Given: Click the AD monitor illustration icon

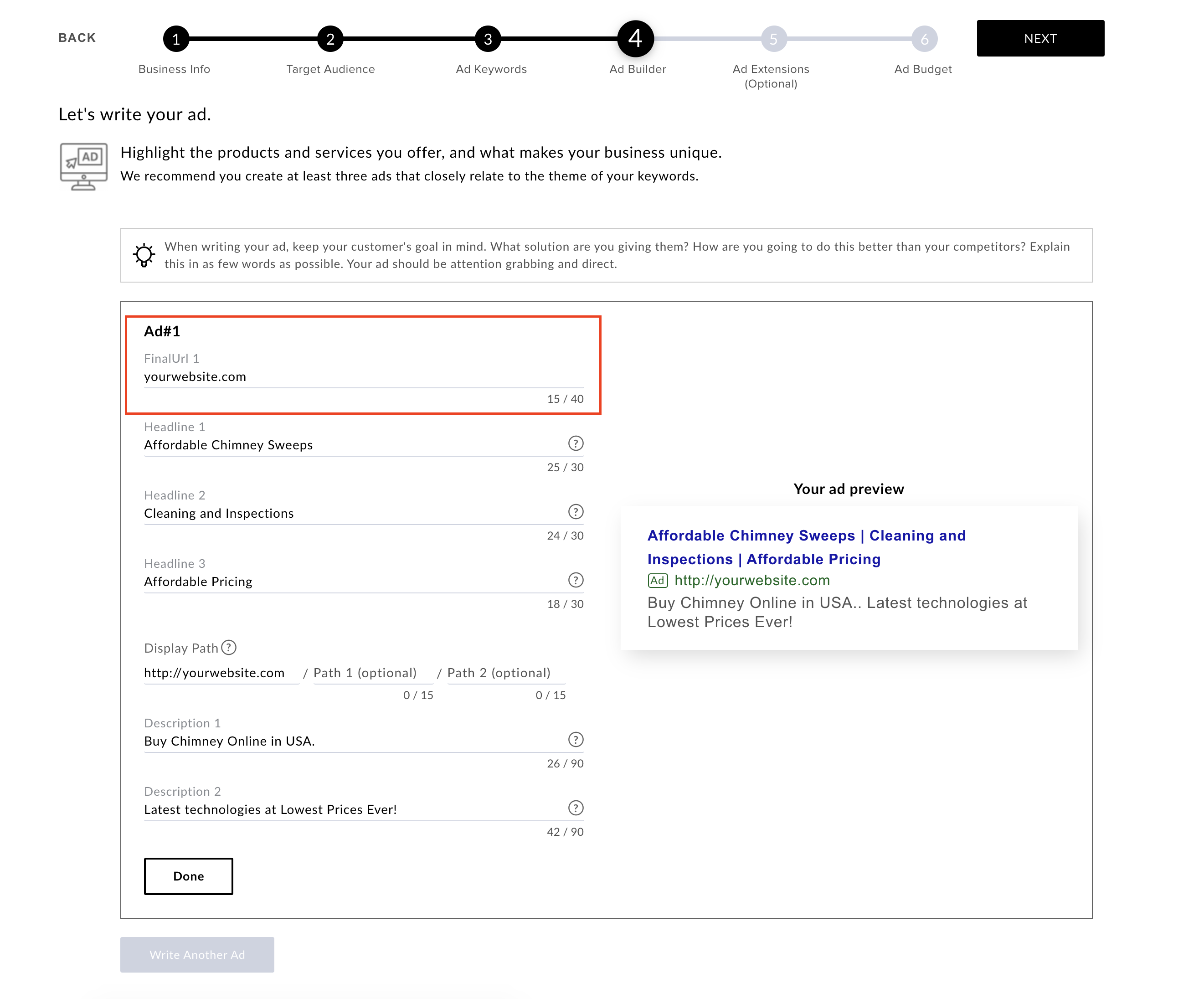Looking at the screenshot, I should coord(84,166).
